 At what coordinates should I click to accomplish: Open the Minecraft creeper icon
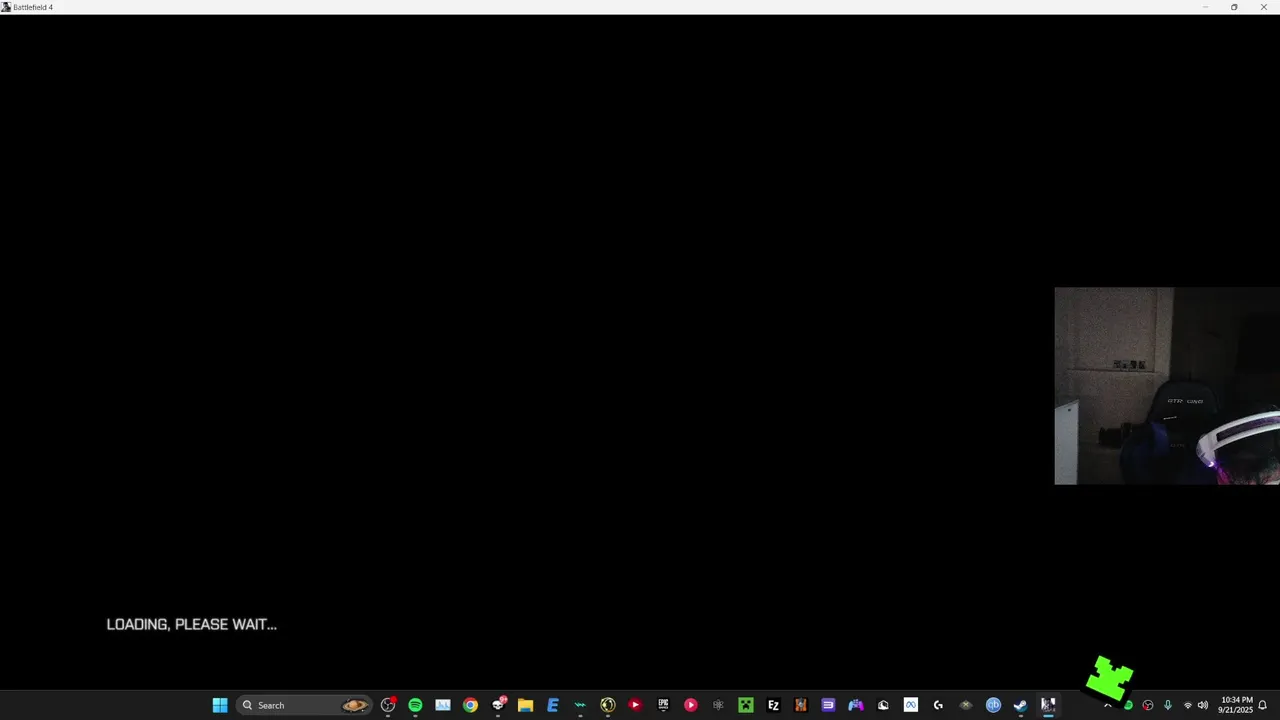coord(745,705)
